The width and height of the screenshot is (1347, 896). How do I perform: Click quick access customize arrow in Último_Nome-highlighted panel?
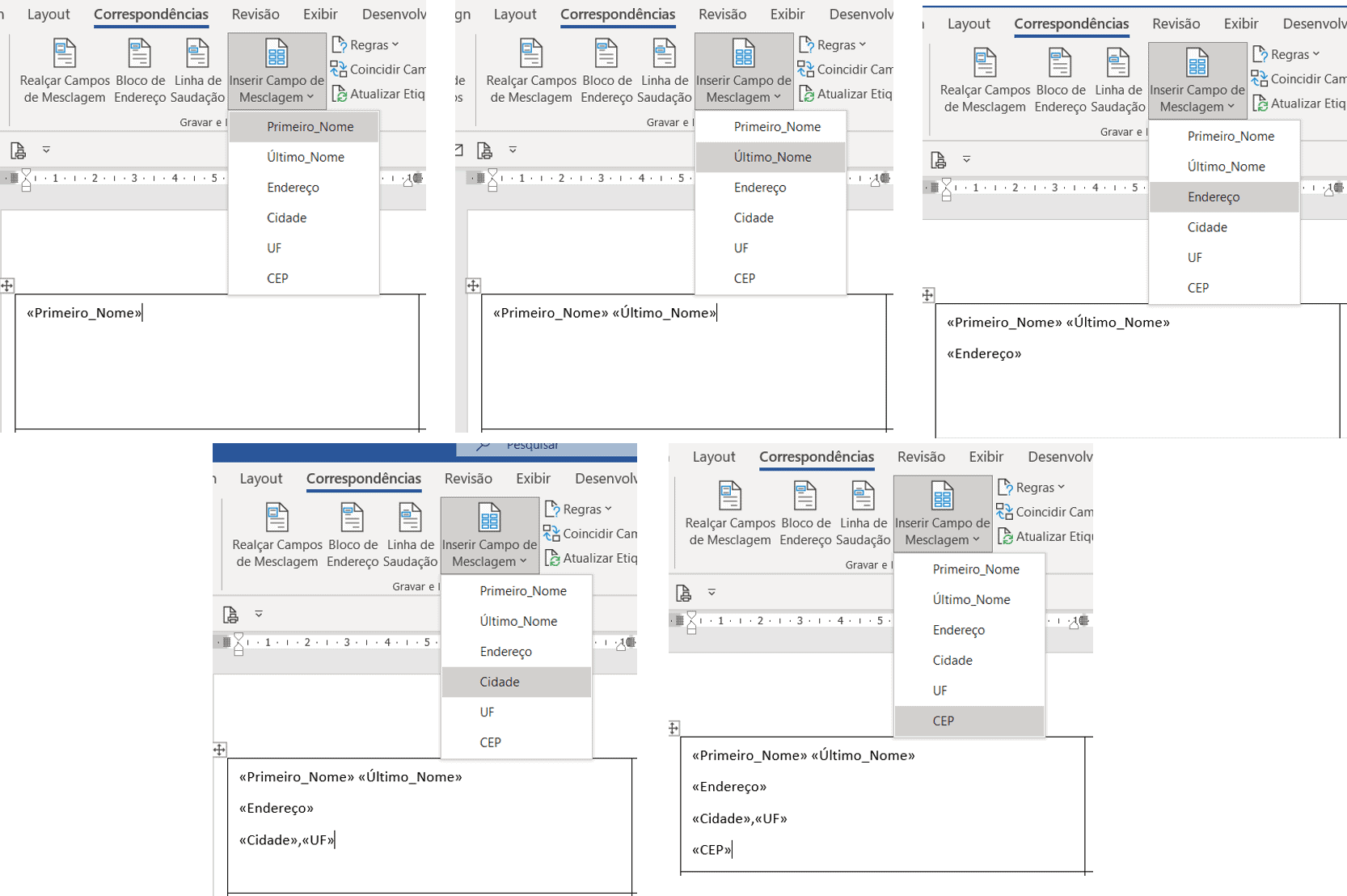(513, 150)
